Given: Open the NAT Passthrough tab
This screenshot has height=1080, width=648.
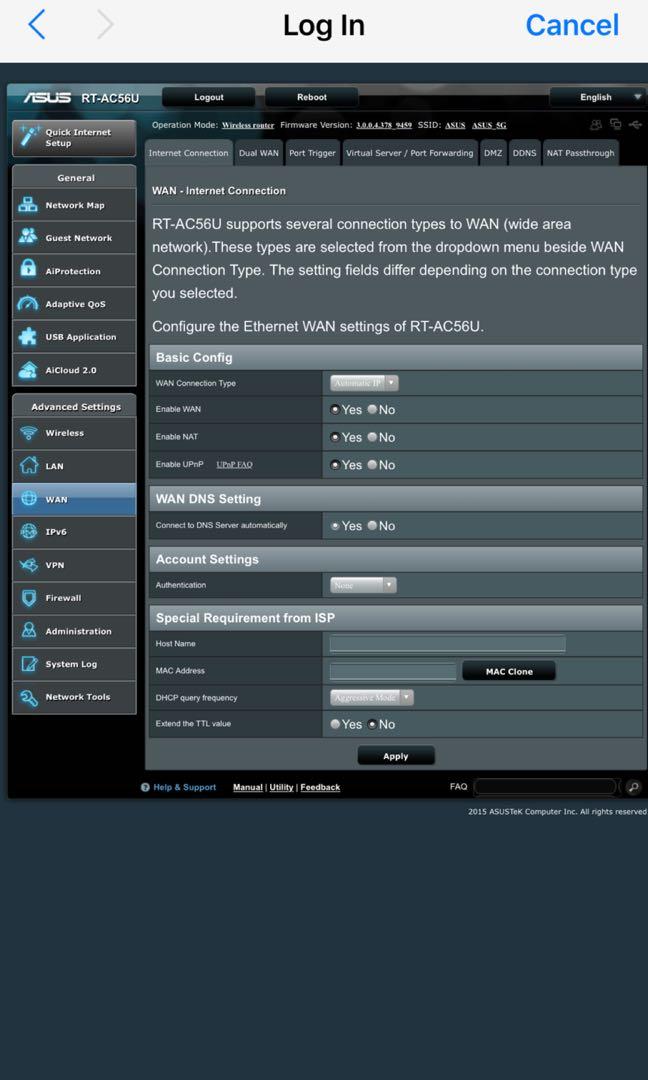Looking at the screenshot, I should [x=581, y=153].
